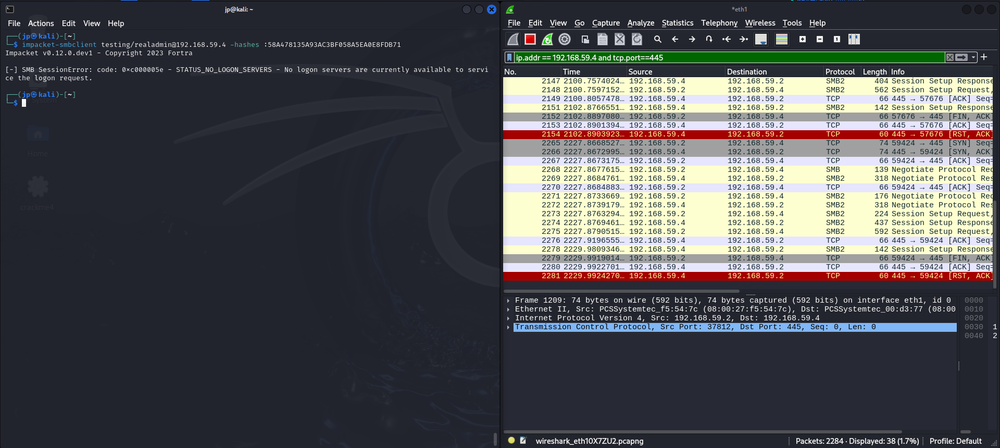The height and width of the screenshot is (448, 1000).
Task: Toggle auto-scroll during live capture
Action: point(761,39)
